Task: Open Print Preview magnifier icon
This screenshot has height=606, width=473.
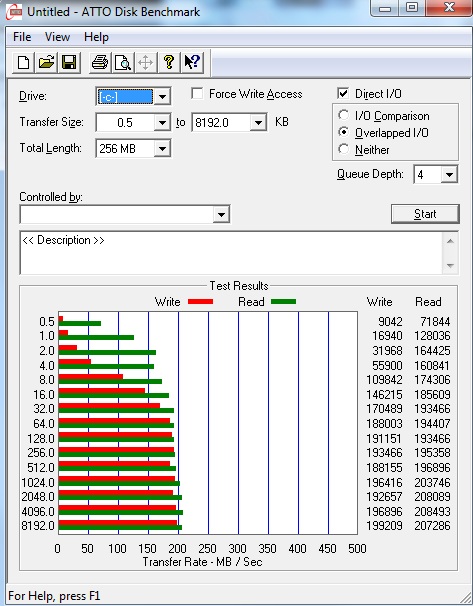Action: pos(123,62)
